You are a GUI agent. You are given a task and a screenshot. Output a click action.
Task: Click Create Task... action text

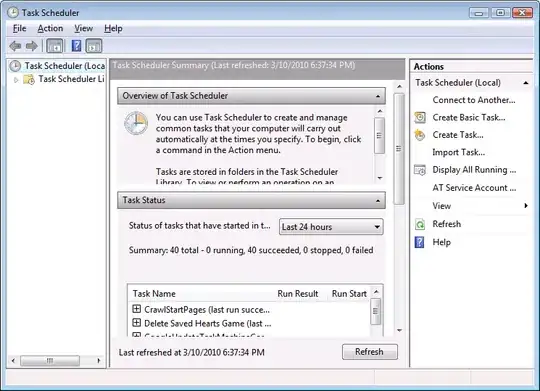point(458,135)
